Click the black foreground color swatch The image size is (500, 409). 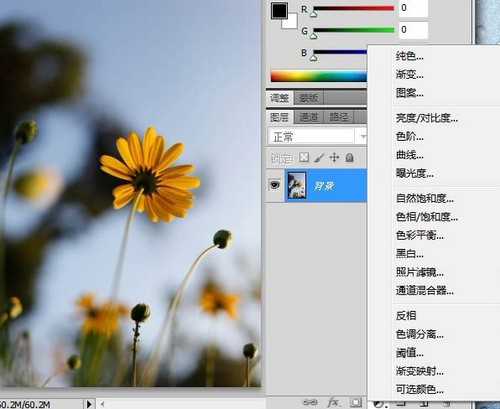[x=279, y=11]
